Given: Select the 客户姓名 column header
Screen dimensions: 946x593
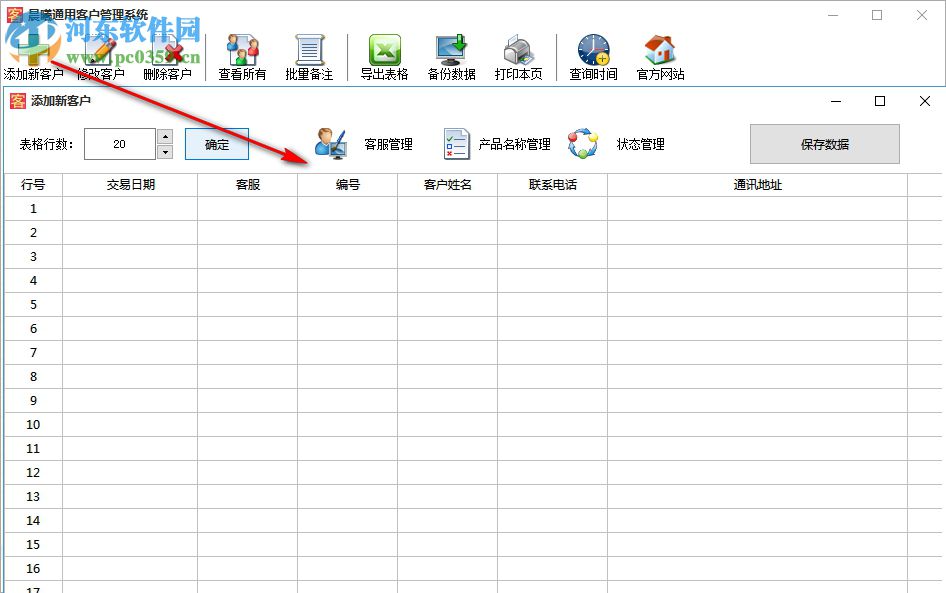Looking at the screenshot, I should pyautogui.click(x=449, y=185).
